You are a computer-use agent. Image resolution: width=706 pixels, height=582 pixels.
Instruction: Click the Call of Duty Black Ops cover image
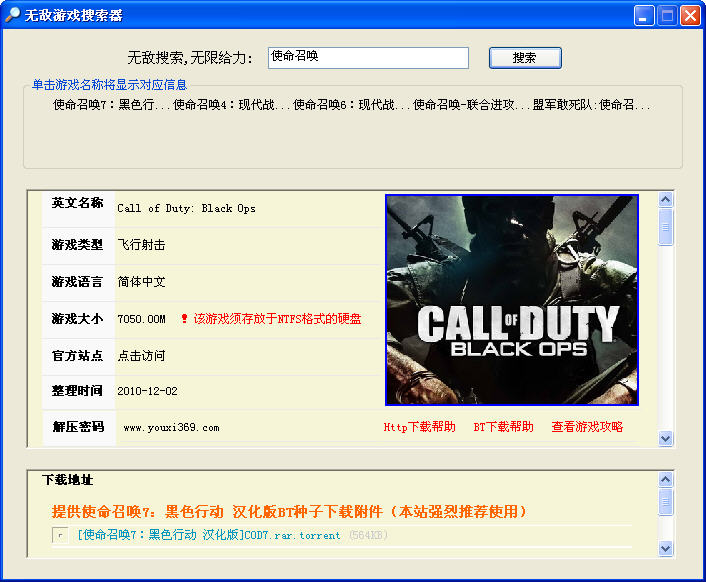(512, 300)
